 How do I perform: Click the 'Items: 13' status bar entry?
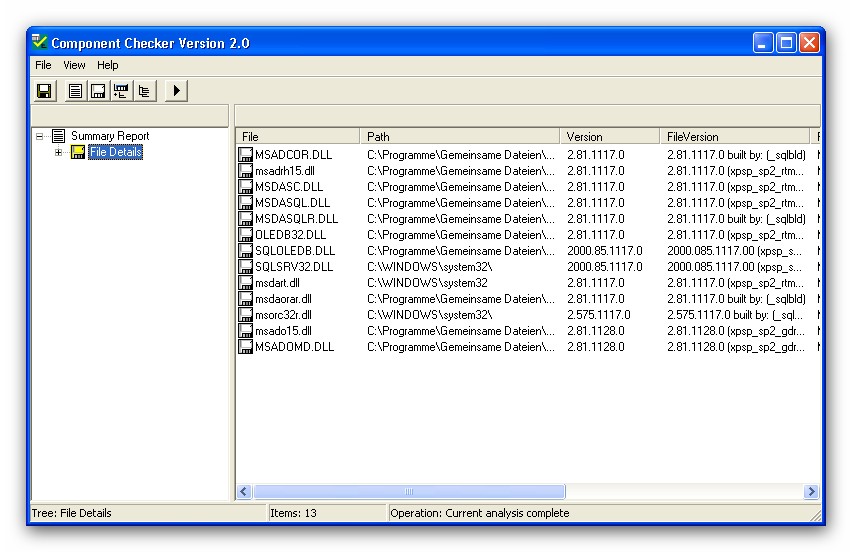293,513
